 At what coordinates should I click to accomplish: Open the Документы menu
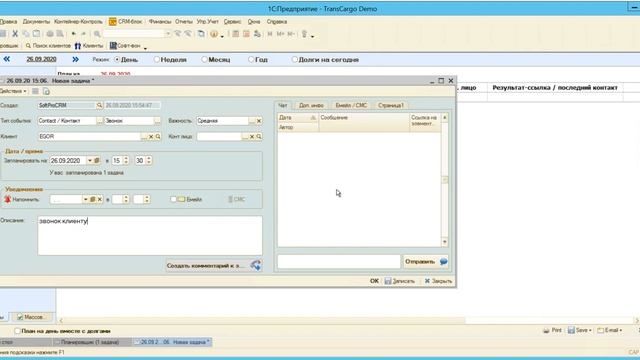[x=36, y=22]
